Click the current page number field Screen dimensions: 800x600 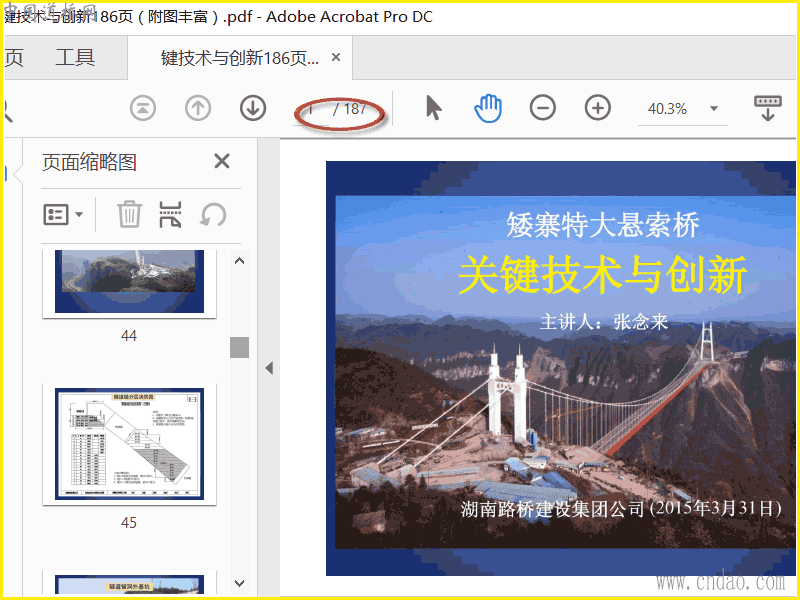[312, 110]
